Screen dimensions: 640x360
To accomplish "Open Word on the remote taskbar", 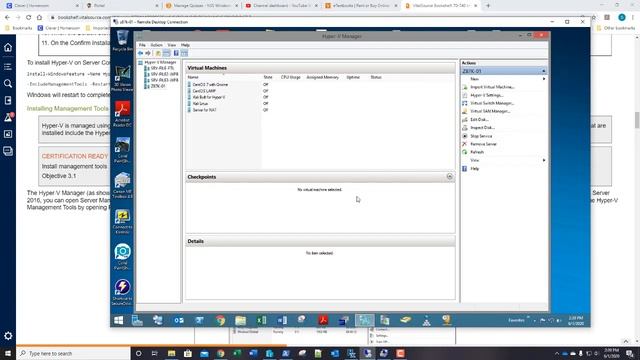I will click(282, 320).
